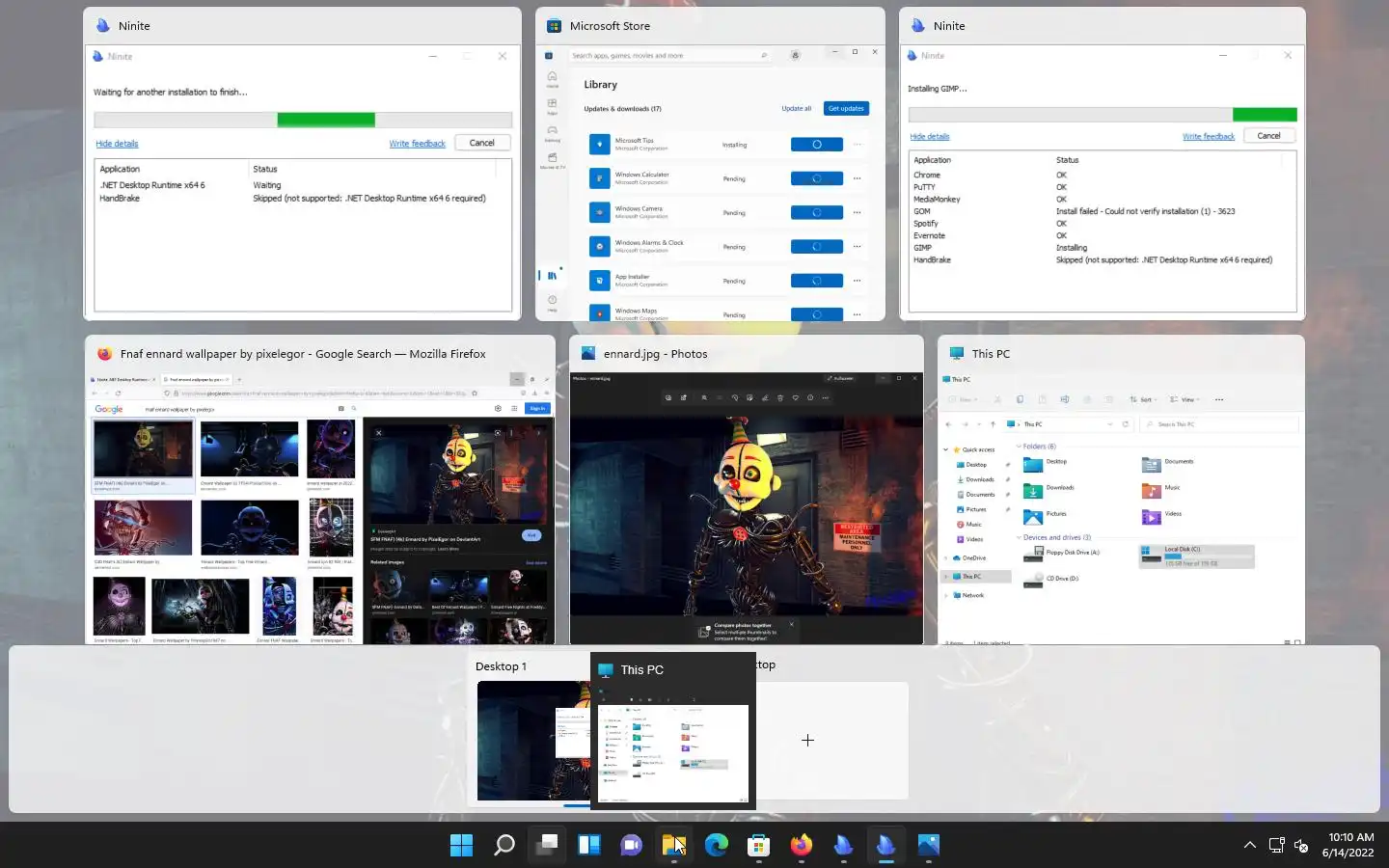Select the Microsoft Store window thumbnail
Image resolution: width=1389 pixels, height=868 pixels.
pyautogui.click(x=710, y=164)
